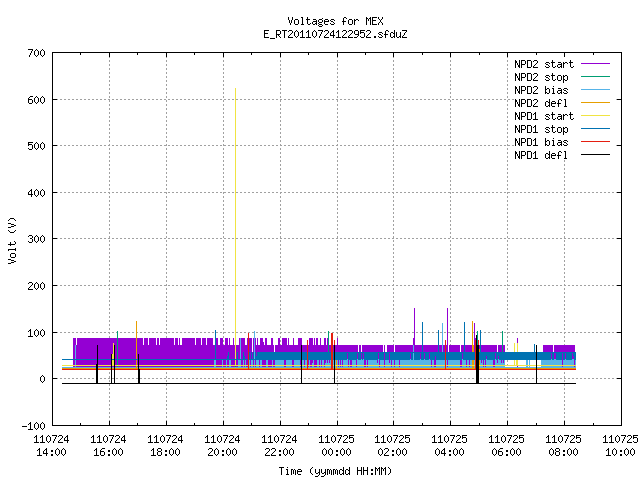Click the purple NPD2 start legend line
640x480 pixels.
pyautogui.click(x=595, y=64)
